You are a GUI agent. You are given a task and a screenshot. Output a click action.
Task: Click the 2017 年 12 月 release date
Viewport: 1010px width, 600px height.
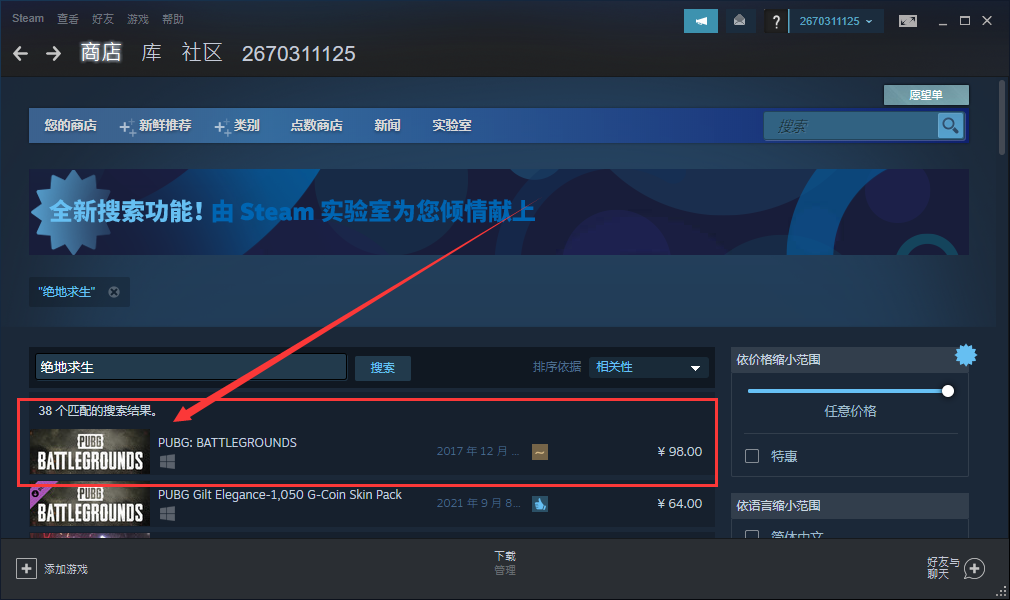point(478,452)
